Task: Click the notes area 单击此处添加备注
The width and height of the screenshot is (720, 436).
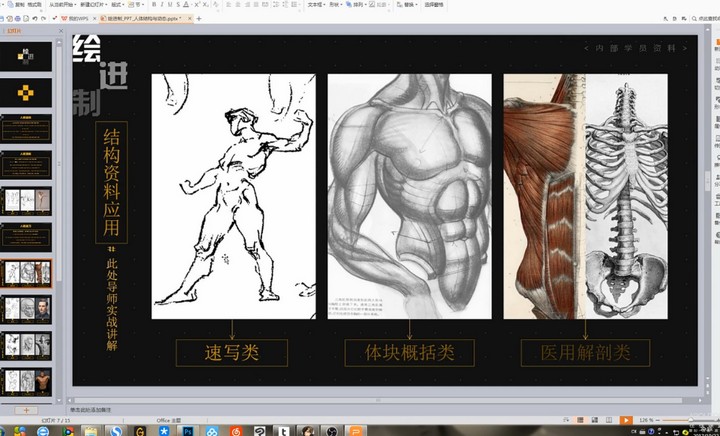Action: pos(90,410)
